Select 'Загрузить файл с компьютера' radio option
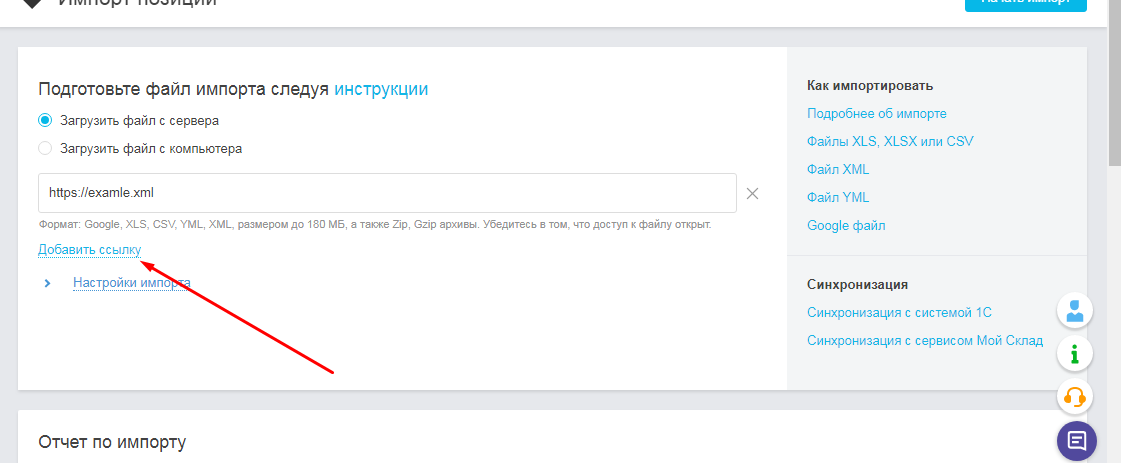The image size is (1121, 463). coord(45,149)
